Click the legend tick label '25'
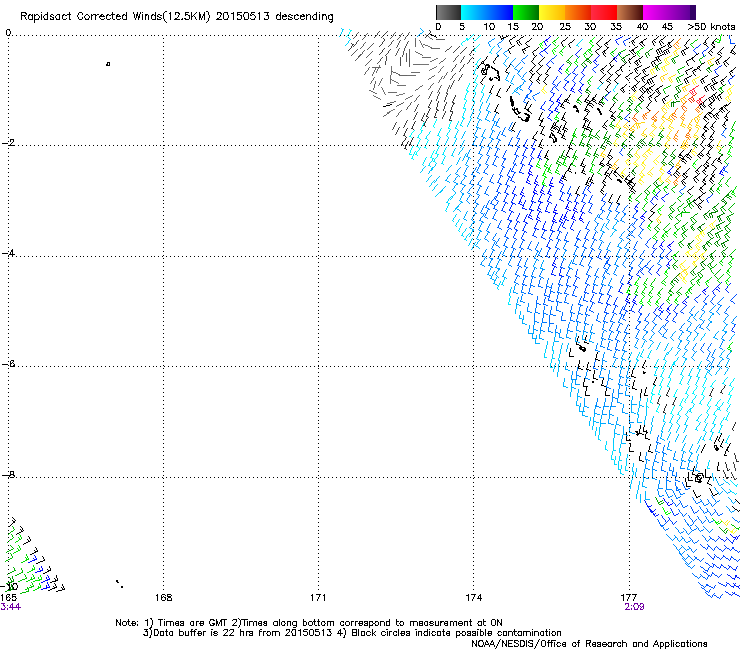The width and height of the screenshot is (740, 650). (565, 26)
